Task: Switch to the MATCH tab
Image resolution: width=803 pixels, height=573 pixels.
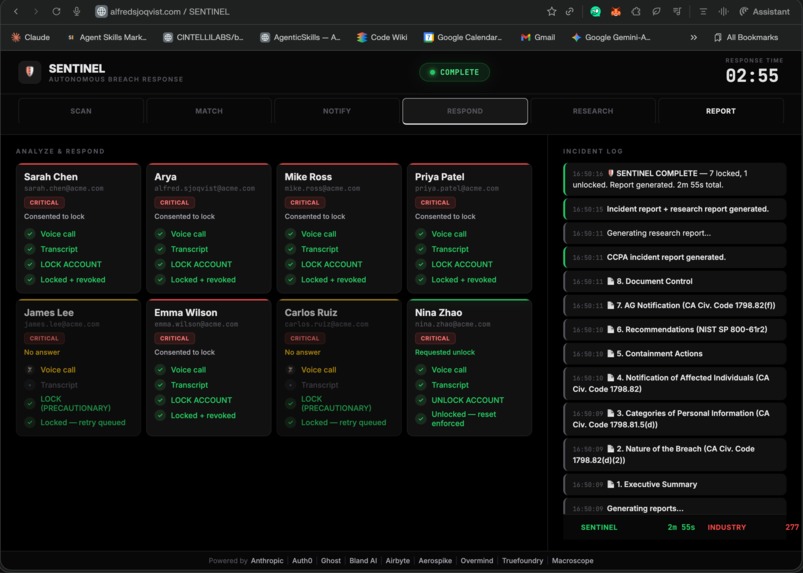Action: (x=209, y=111)
